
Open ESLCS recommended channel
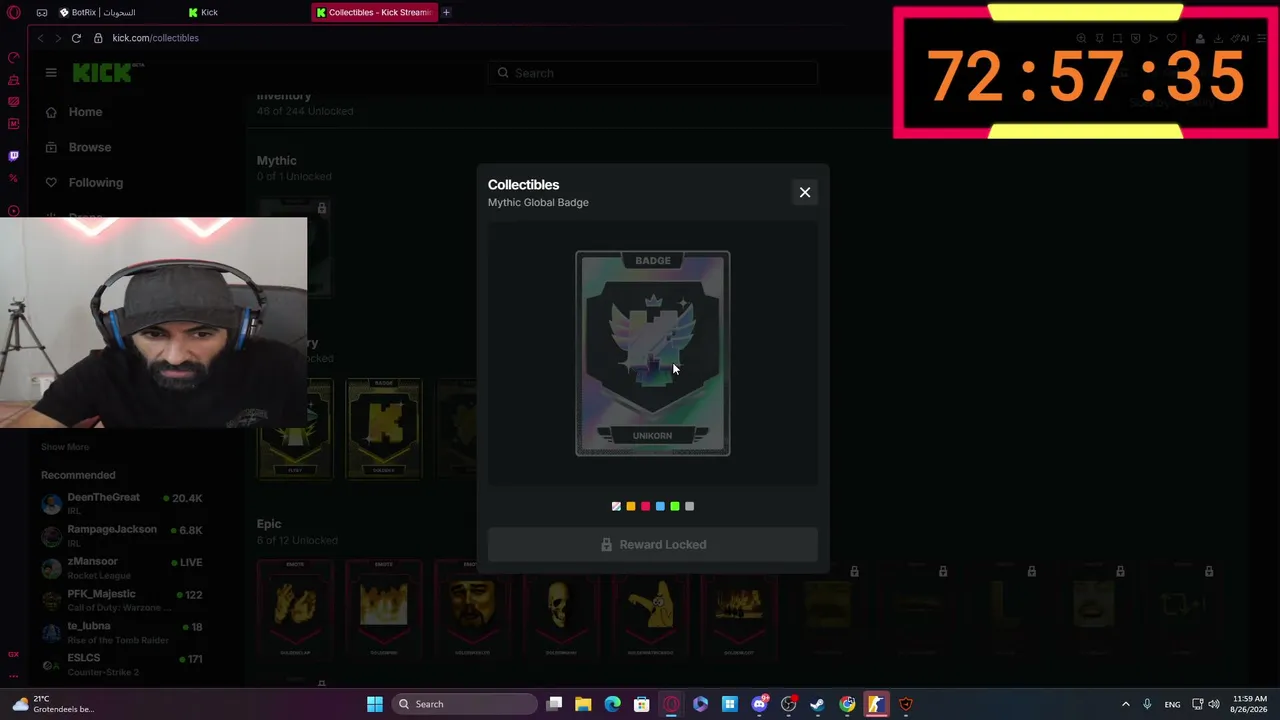click(121, 664)
